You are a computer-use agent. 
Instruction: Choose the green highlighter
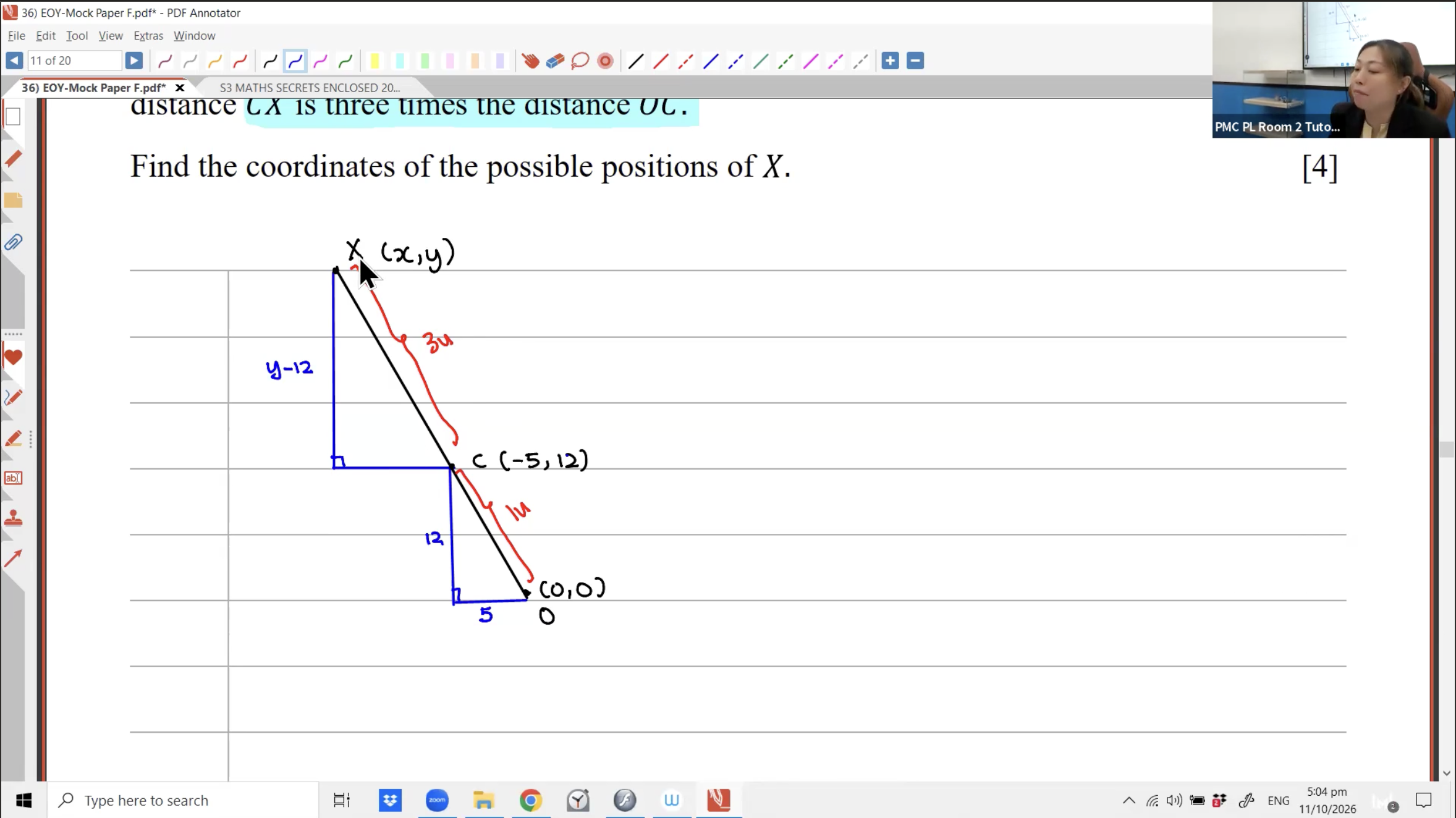[425, 61]
